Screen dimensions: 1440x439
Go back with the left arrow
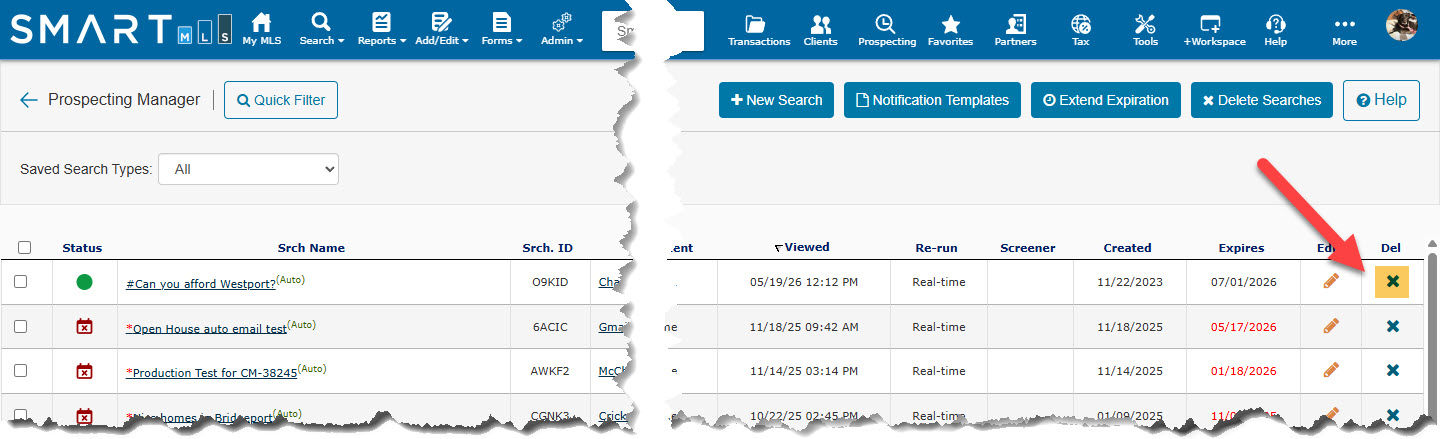(x=29, y=100)
